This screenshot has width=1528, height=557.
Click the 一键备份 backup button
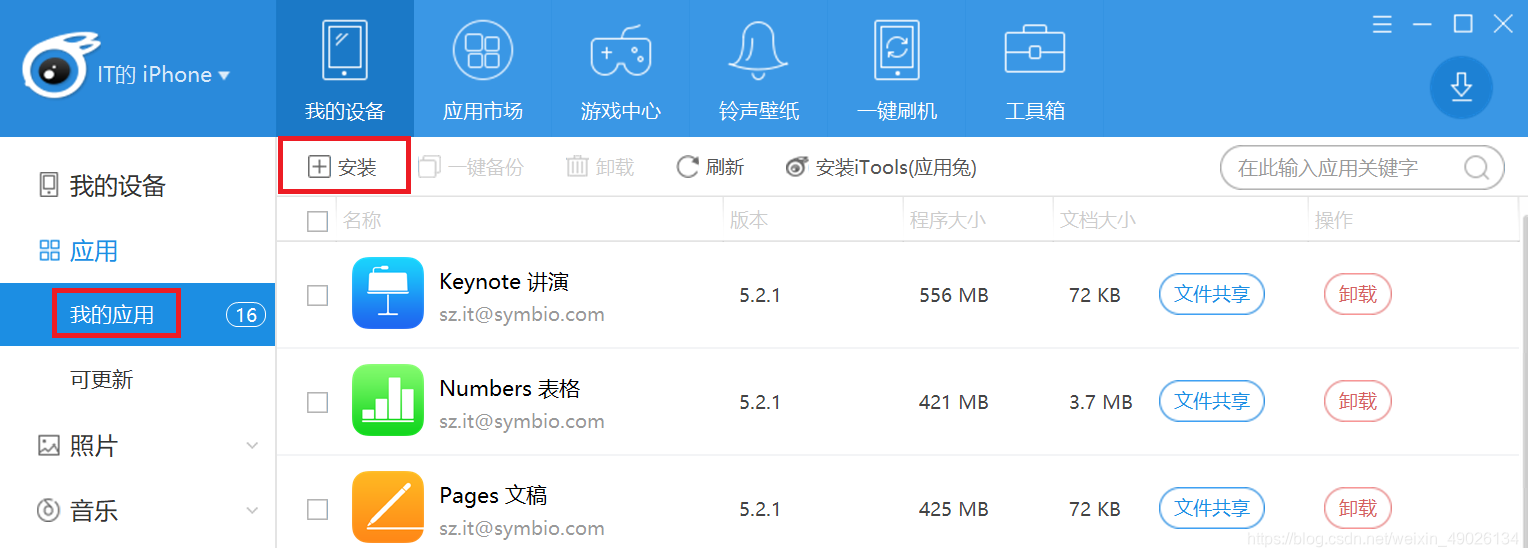coord(471,167)
